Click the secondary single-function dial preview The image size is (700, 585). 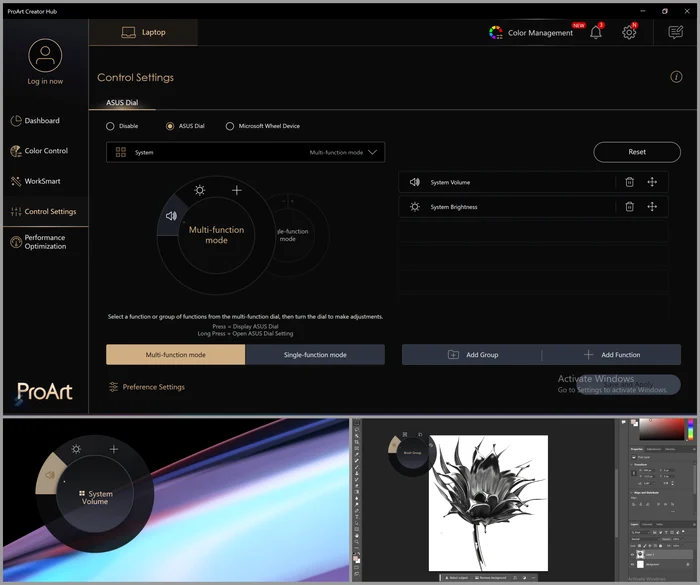click(x=292, y=235)
